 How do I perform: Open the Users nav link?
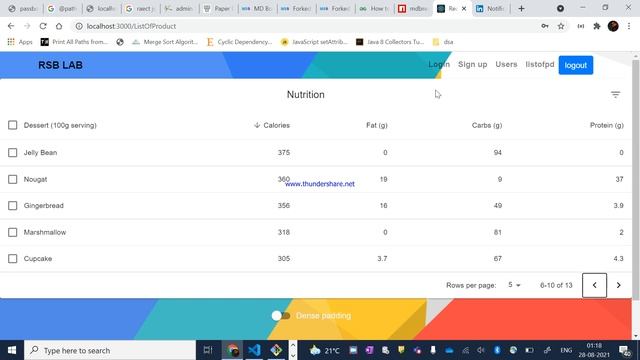click(506, 64)
